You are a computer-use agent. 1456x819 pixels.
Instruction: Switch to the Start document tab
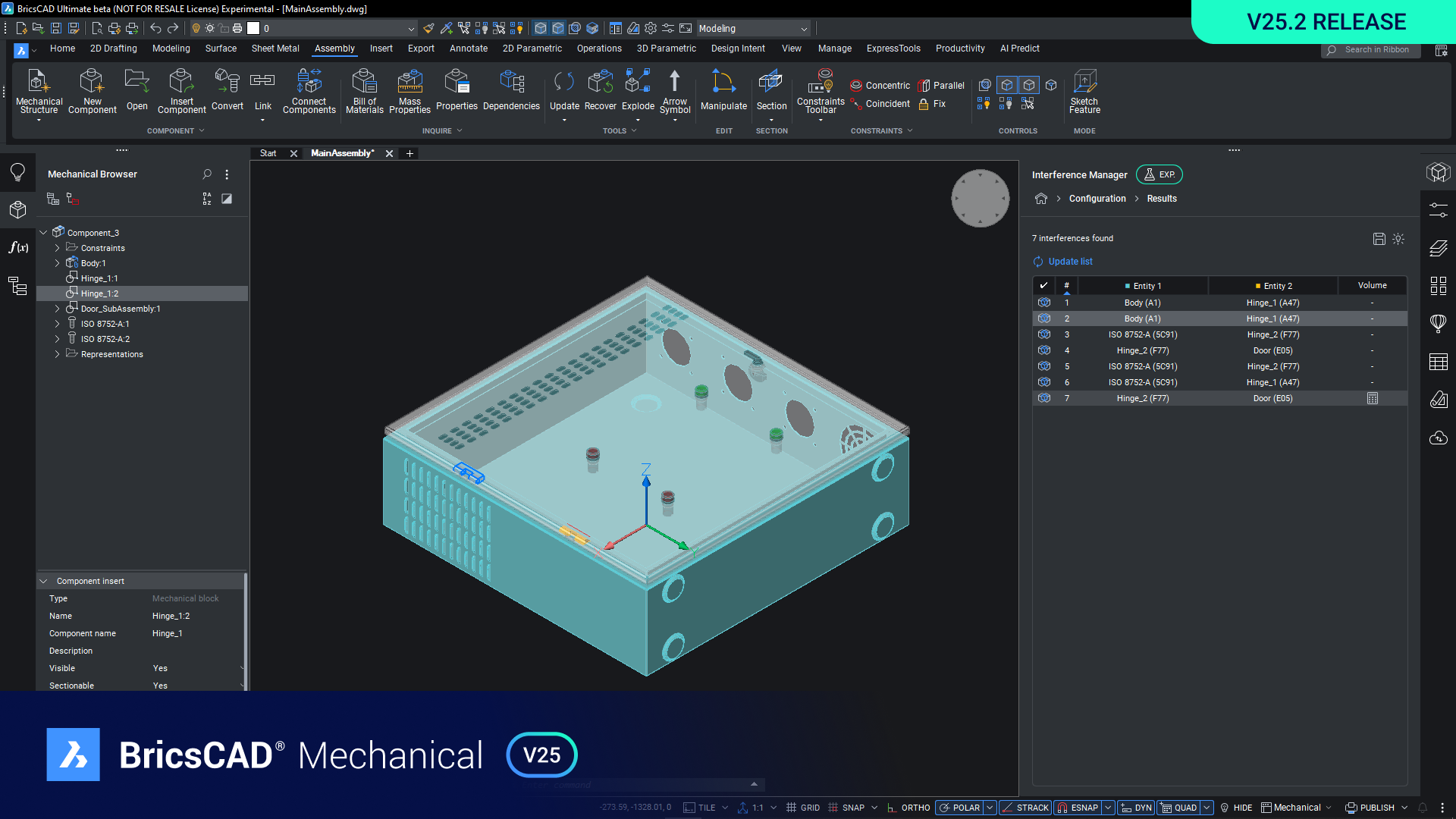pos(268,153)
